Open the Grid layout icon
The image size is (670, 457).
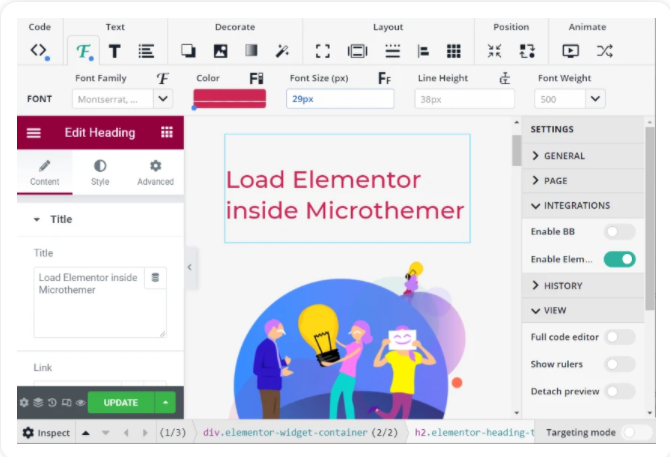(x=453, y=51)
